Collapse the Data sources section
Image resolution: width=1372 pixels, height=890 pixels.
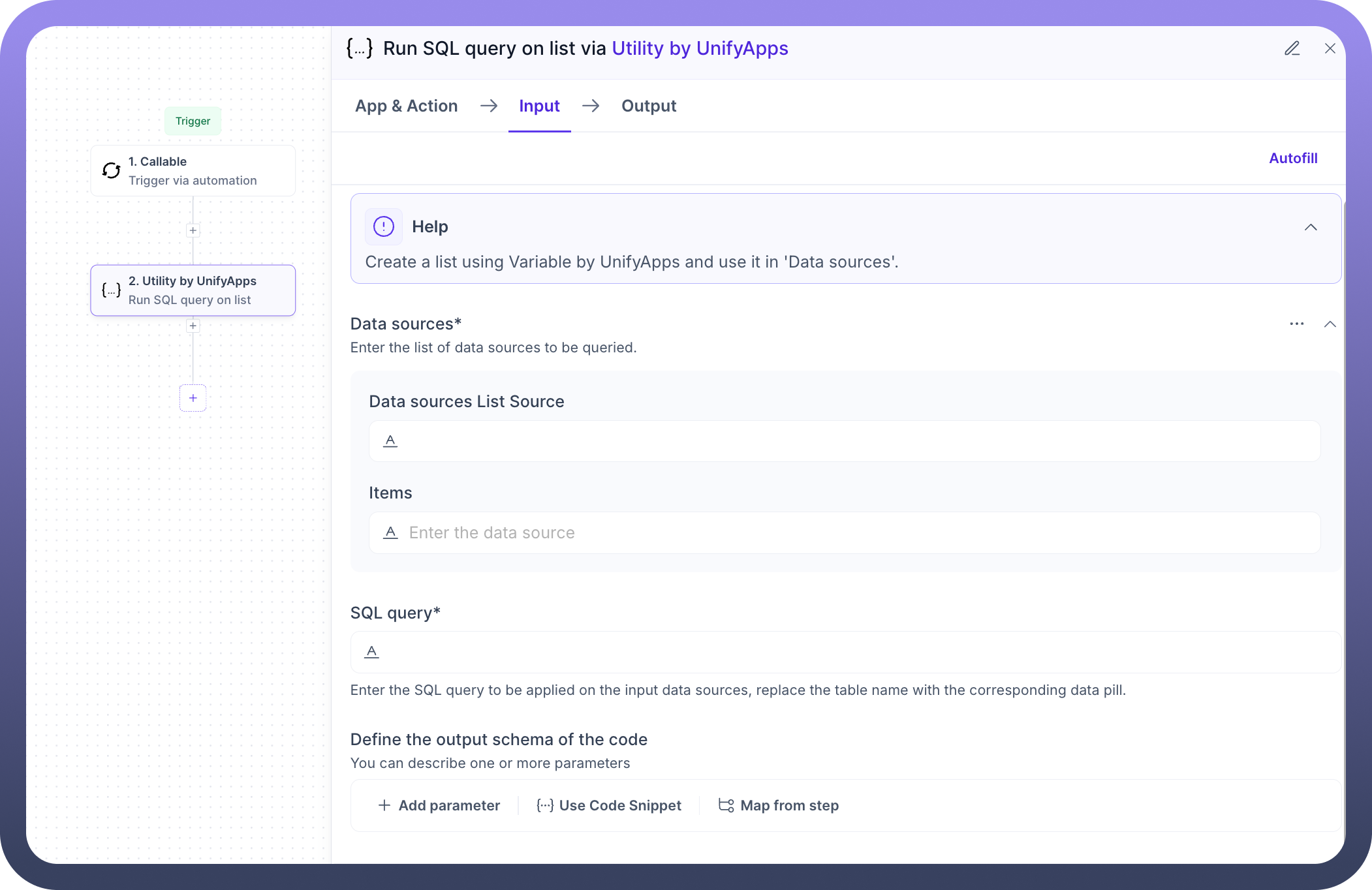click(1330, 324)
